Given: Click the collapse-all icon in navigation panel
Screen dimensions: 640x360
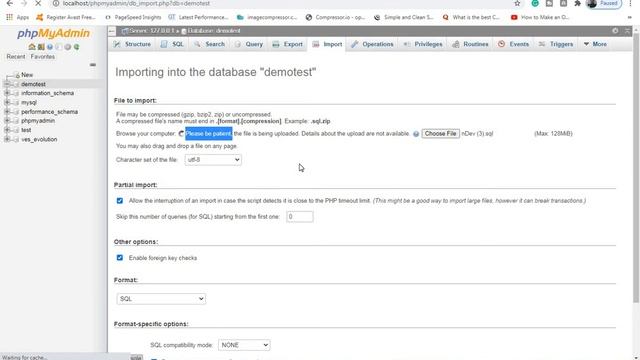Looking at the screenshot, I should pos(93,65).
